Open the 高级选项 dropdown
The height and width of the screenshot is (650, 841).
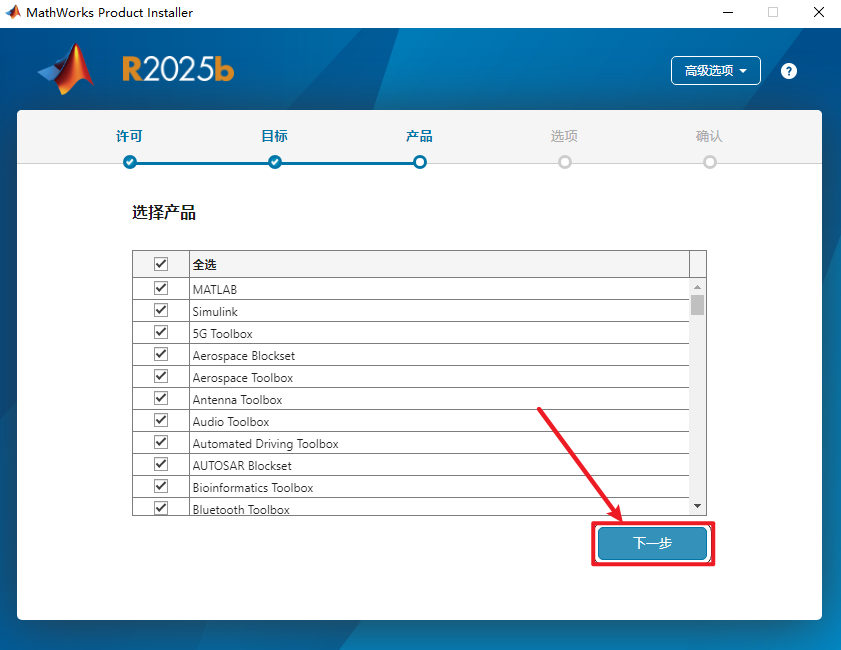pos(715,70)
